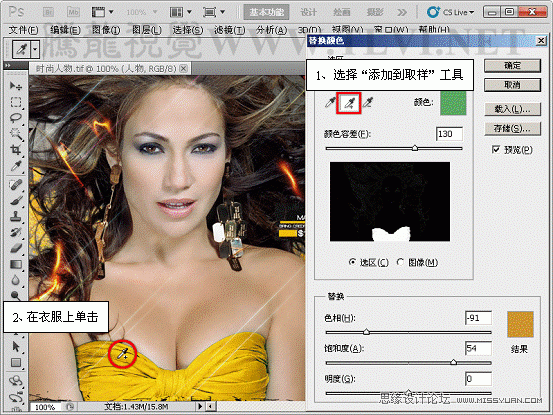Pick the Add to Sample eyedropper
This screenshot has height=415, width=553.
pos(349,103)
